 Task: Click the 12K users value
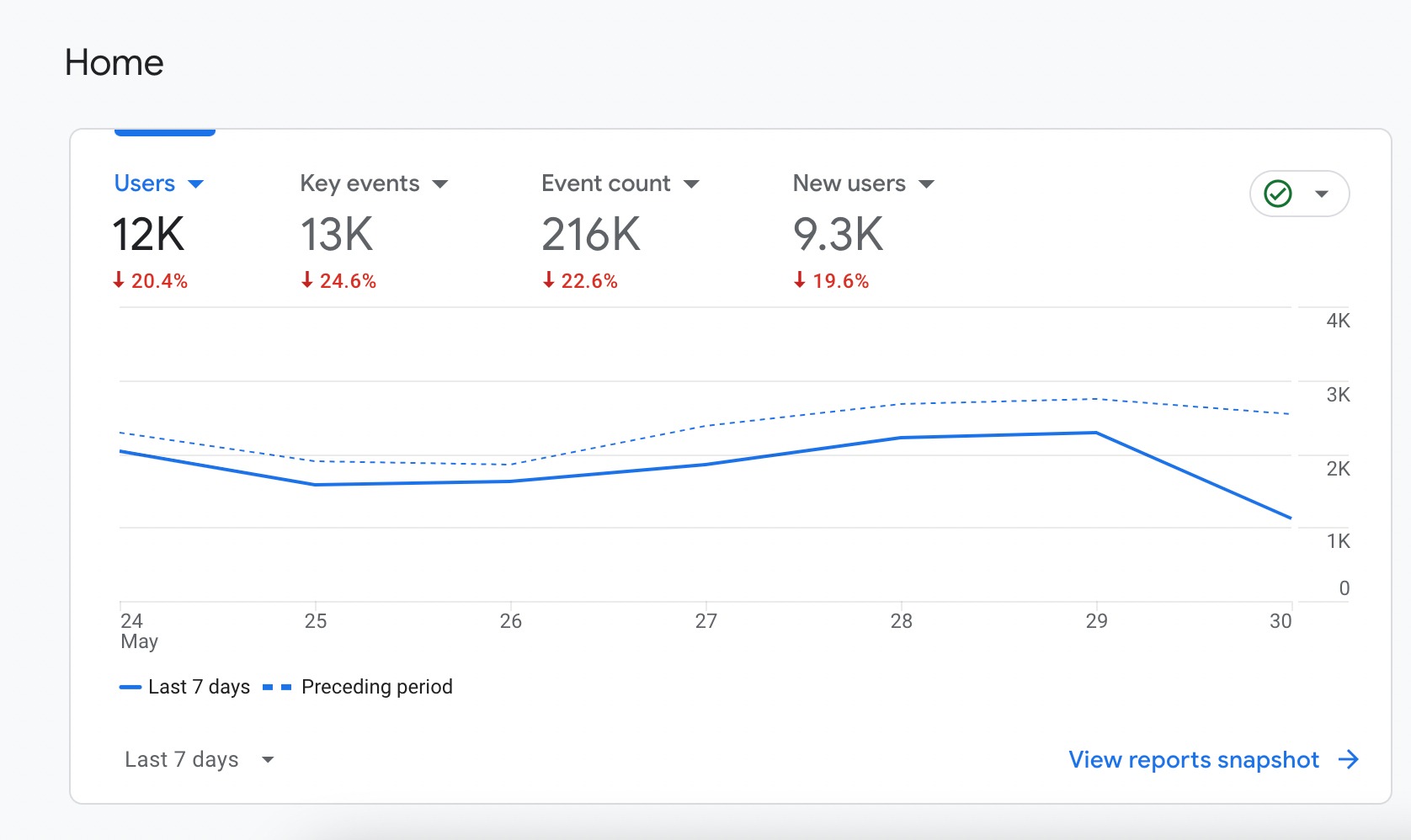click(148, 234)
